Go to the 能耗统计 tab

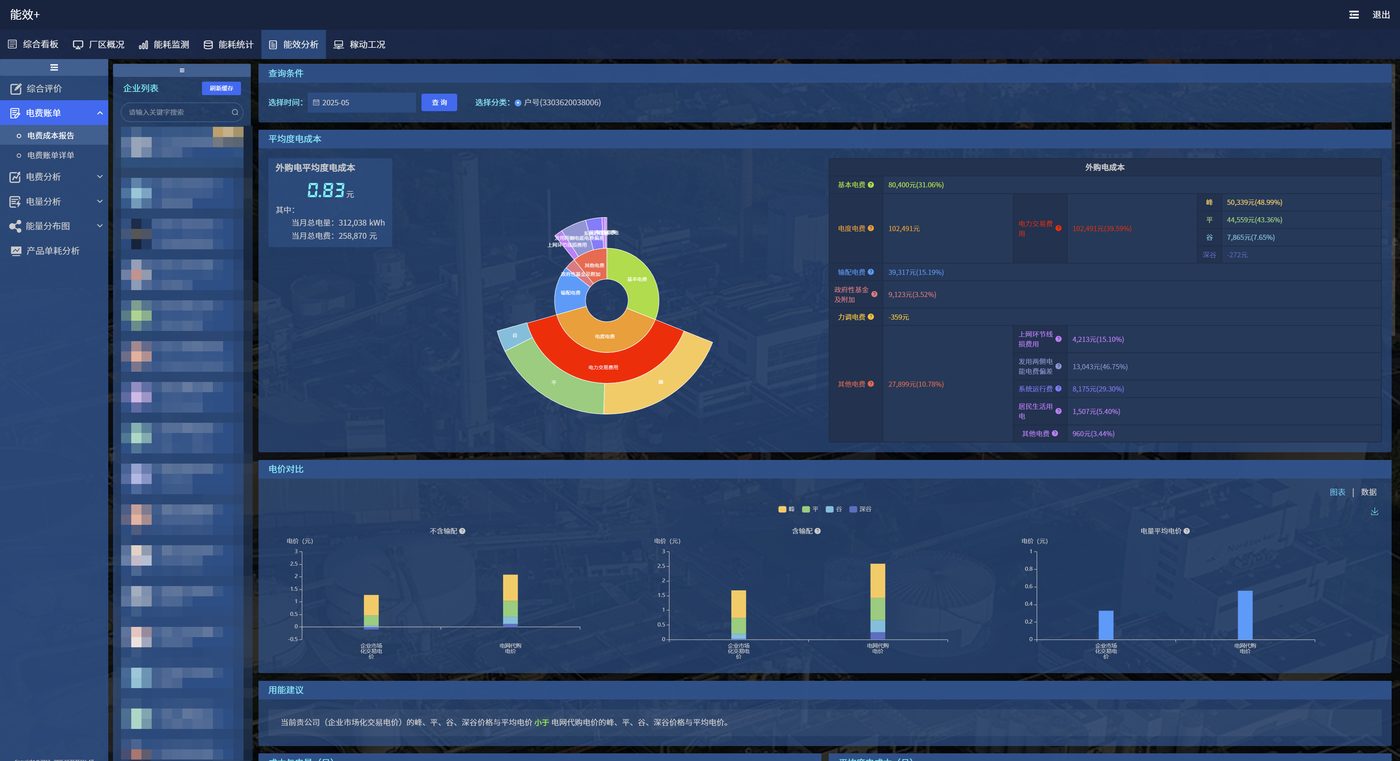coord(228,45)
